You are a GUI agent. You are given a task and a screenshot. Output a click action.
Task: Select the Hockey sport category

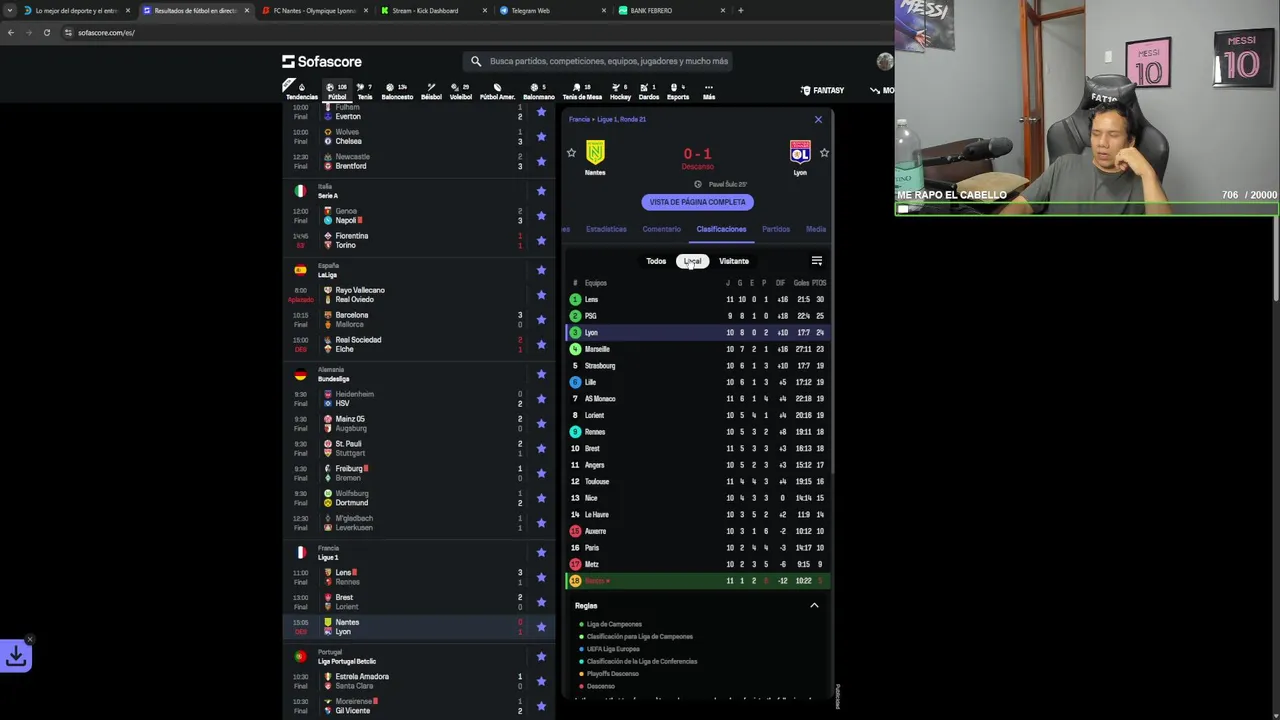point(621,91)
